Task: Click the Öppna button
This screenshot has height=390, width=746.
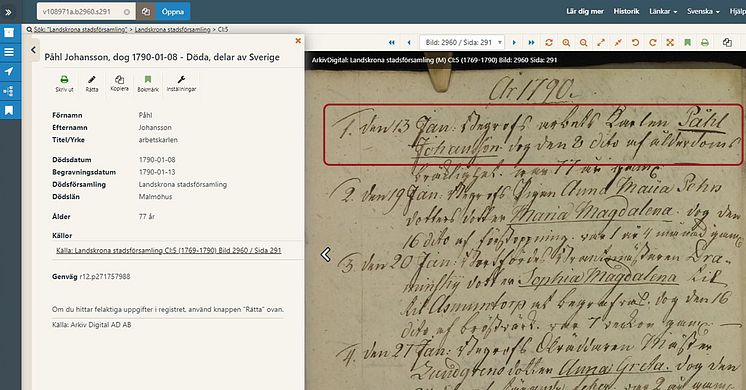Action: point(173,11)
